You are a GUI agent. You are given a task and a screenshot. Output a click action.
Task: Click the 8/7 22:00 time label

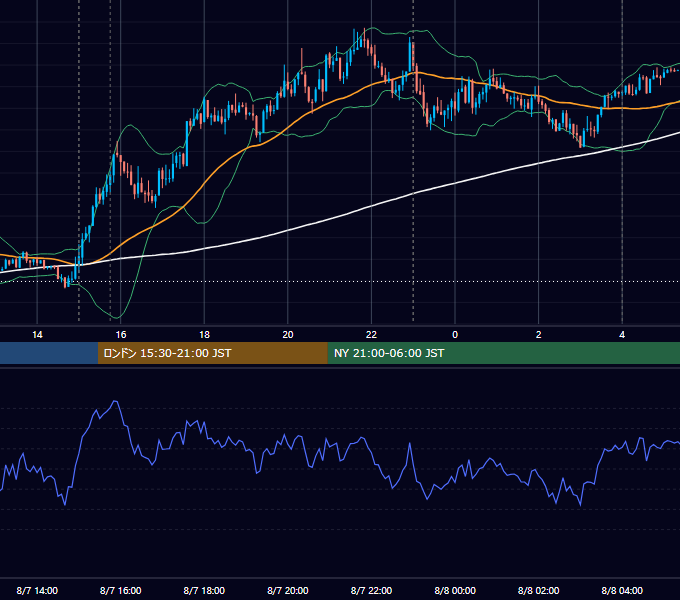[371, 590]
